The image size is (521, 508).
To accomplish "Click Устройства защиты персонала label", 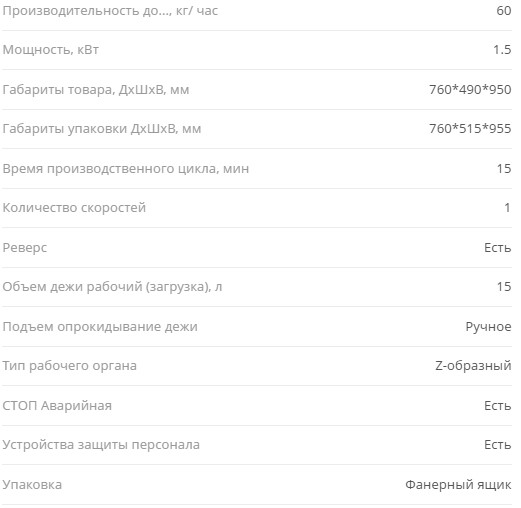I will (101, 445).
